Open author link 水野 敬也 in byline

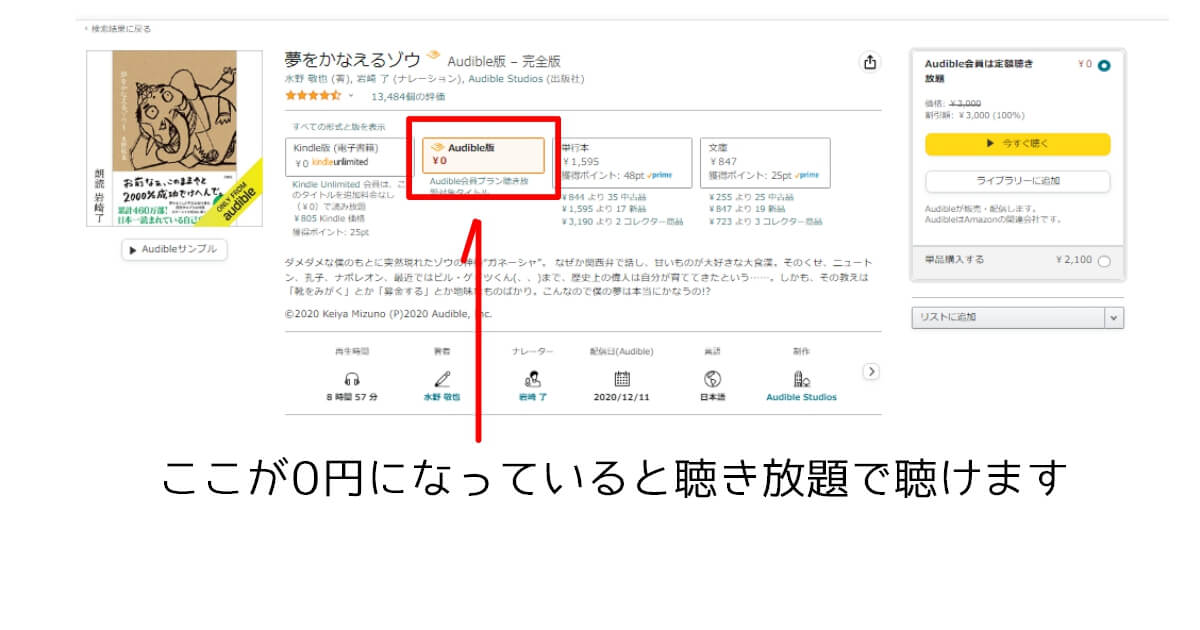305,78
